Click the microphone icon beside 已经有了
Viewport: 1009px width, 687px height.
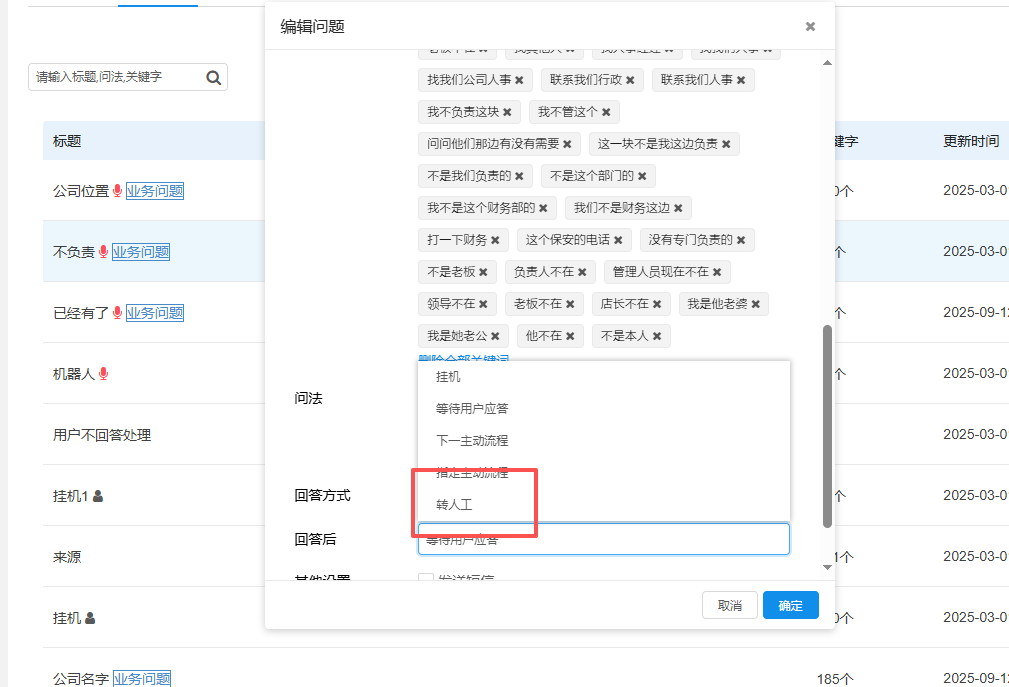pos(117,313)
